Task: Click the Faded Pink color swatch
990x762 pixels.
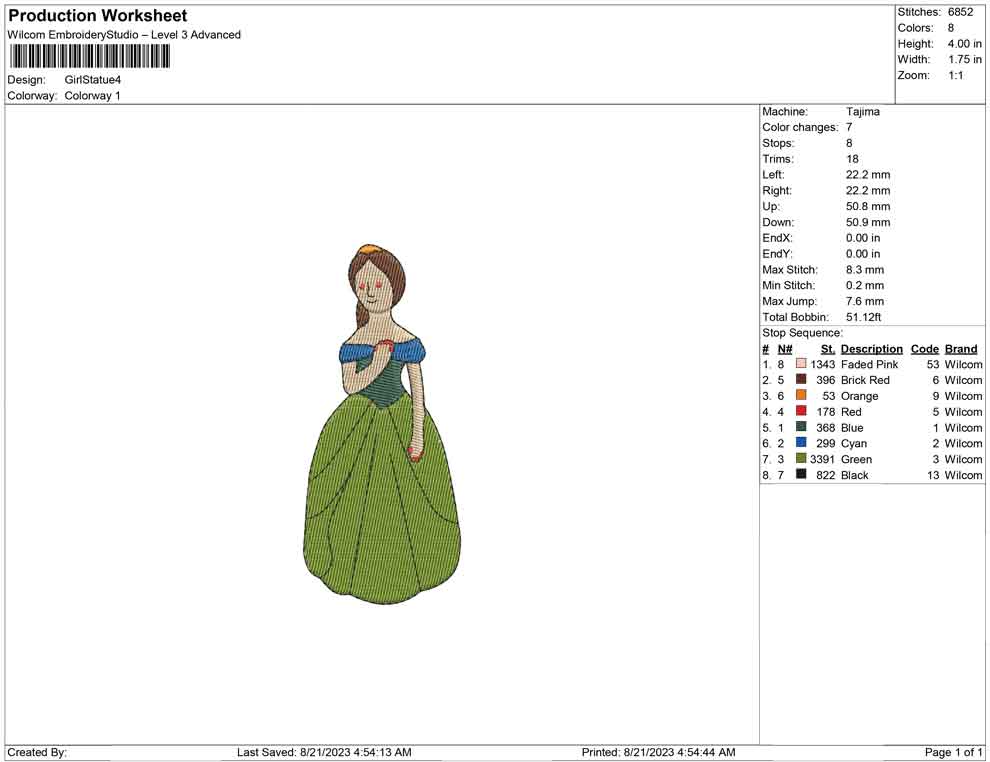Action: [801, 364]
